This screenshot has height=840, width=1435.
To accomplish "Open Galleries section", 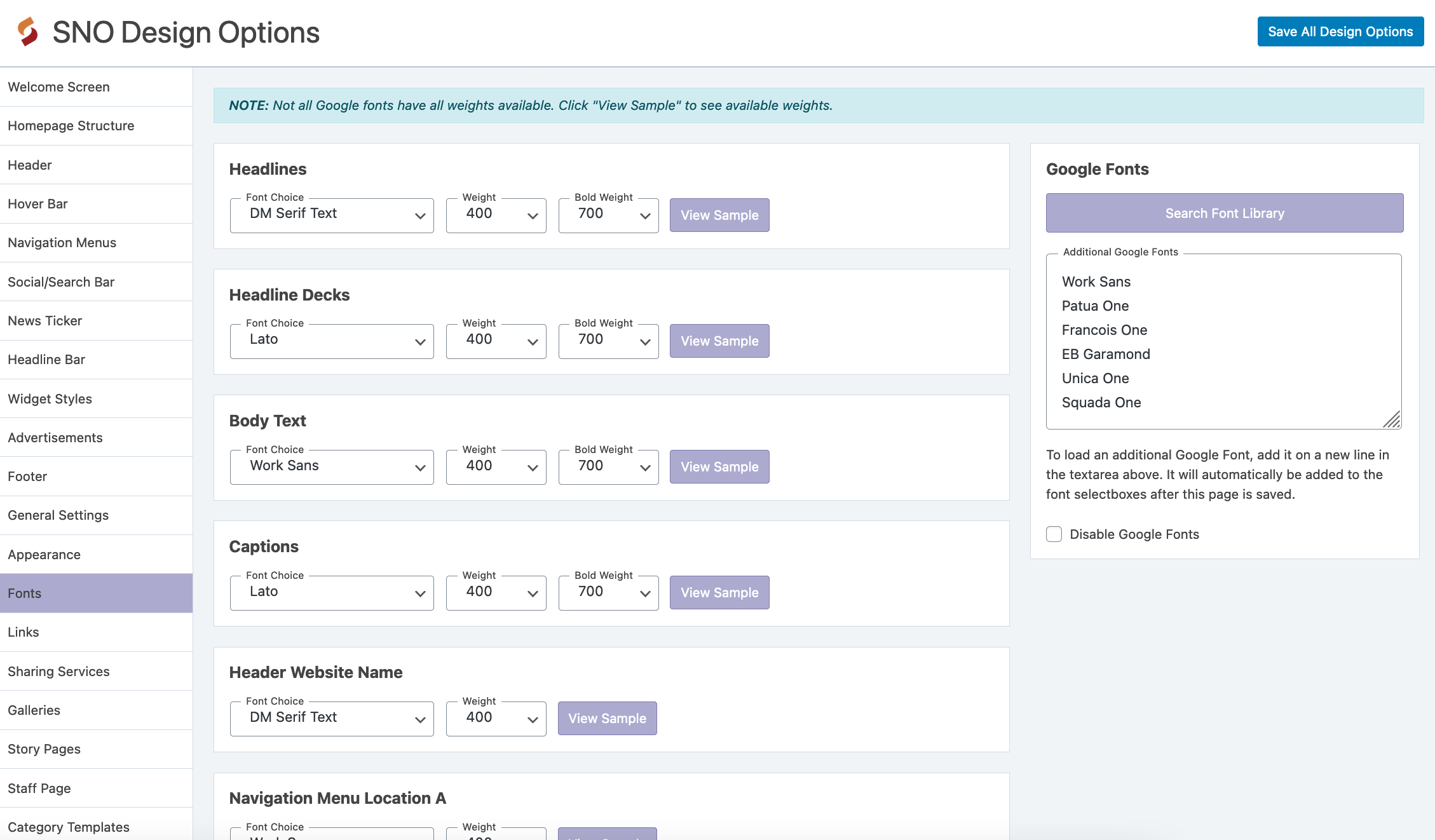I will [x=96, y=710].
